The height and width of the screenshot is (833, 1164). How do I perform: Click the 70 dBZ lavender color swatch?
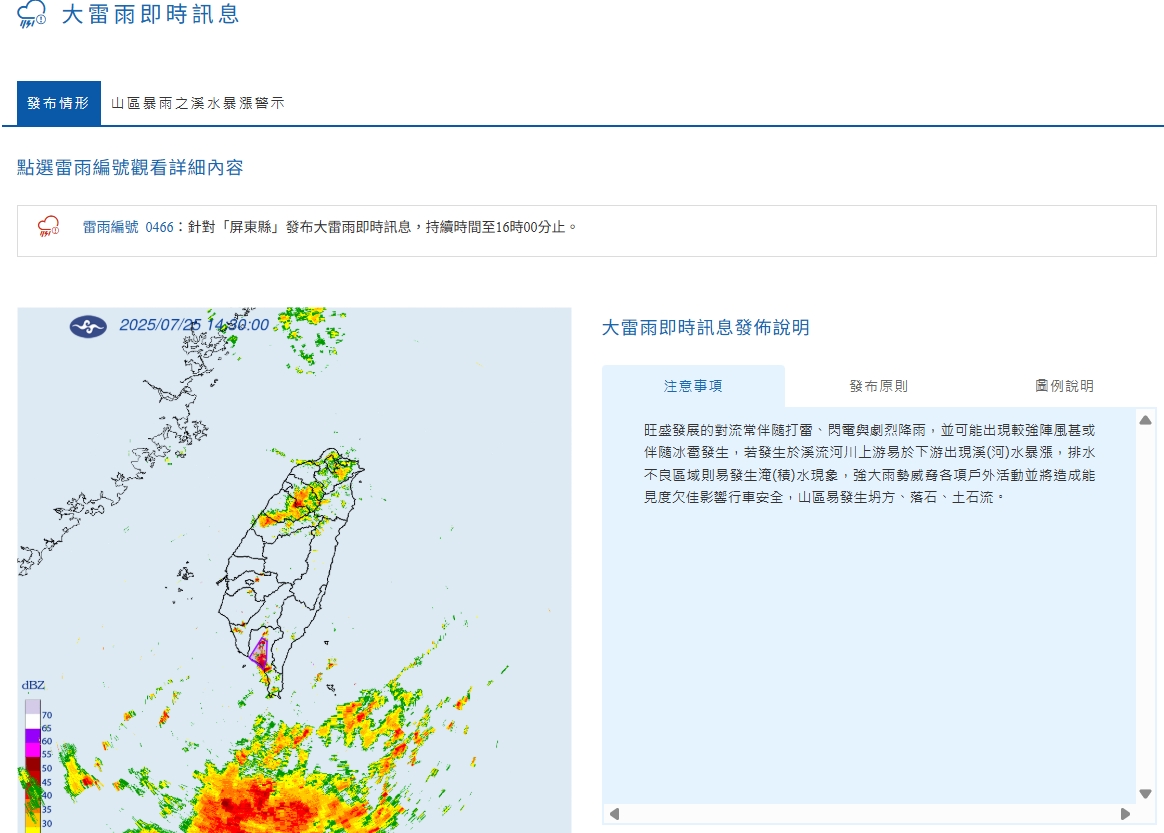point(33,707)
